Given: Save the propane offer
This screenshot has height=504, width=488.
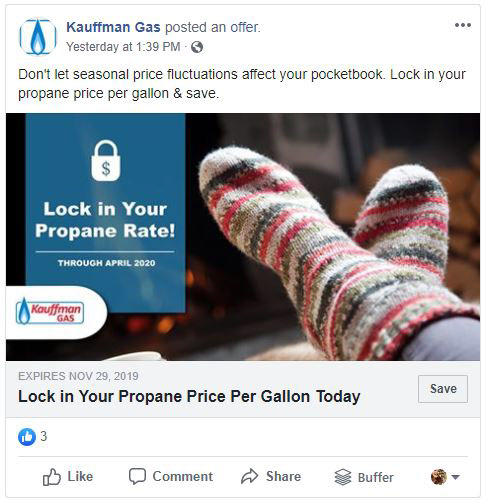Looking at the screenshot, I should (x=443, y=389).
